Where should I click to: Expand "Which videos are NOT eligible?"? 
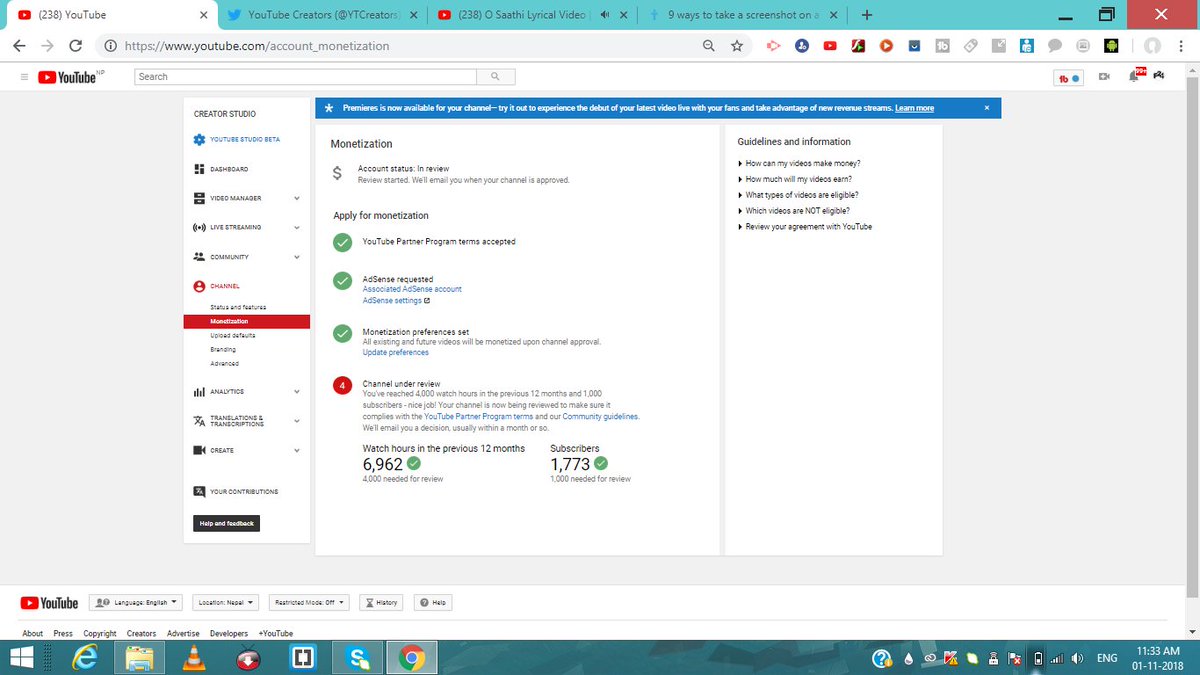[794, 211]
